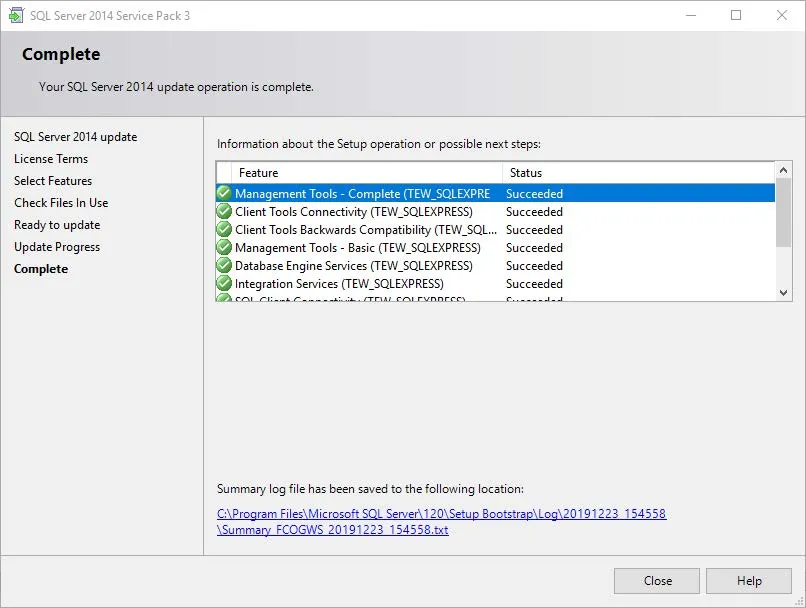This screenshot has height=608, width=806.
Task: Open the Ready to update step
Action: [55, 224]
